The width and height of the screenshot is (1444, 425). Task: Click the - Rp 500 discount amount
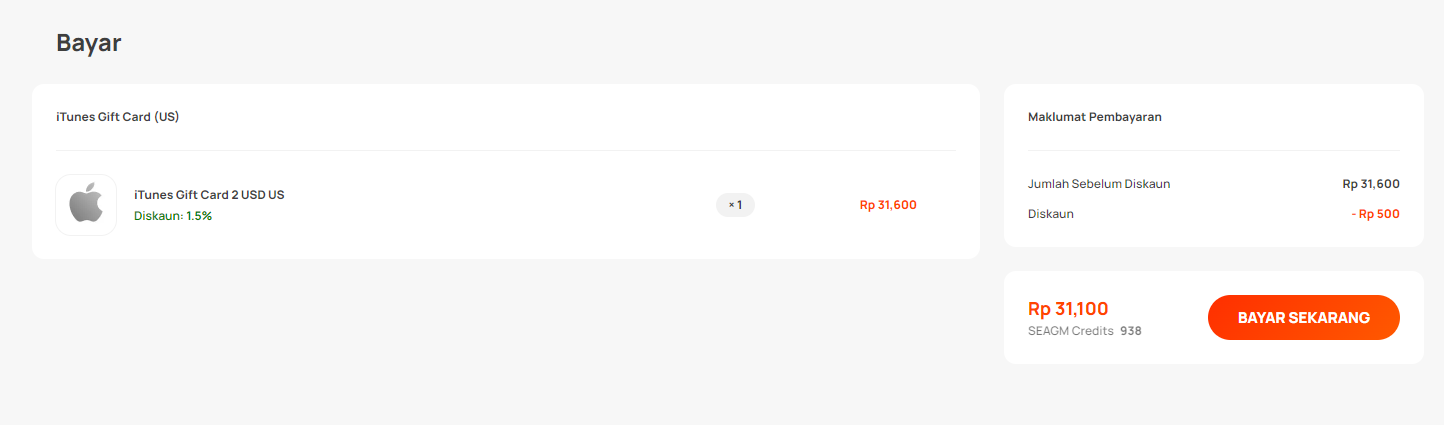(x=1375, y=214)
